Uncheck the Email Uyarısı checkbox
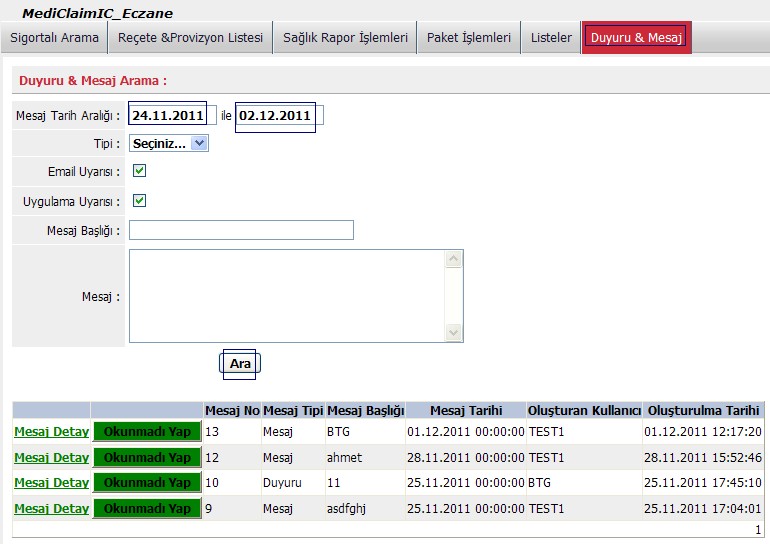The width and height of the screenshot is (770, 544). [x=140, y=172]
